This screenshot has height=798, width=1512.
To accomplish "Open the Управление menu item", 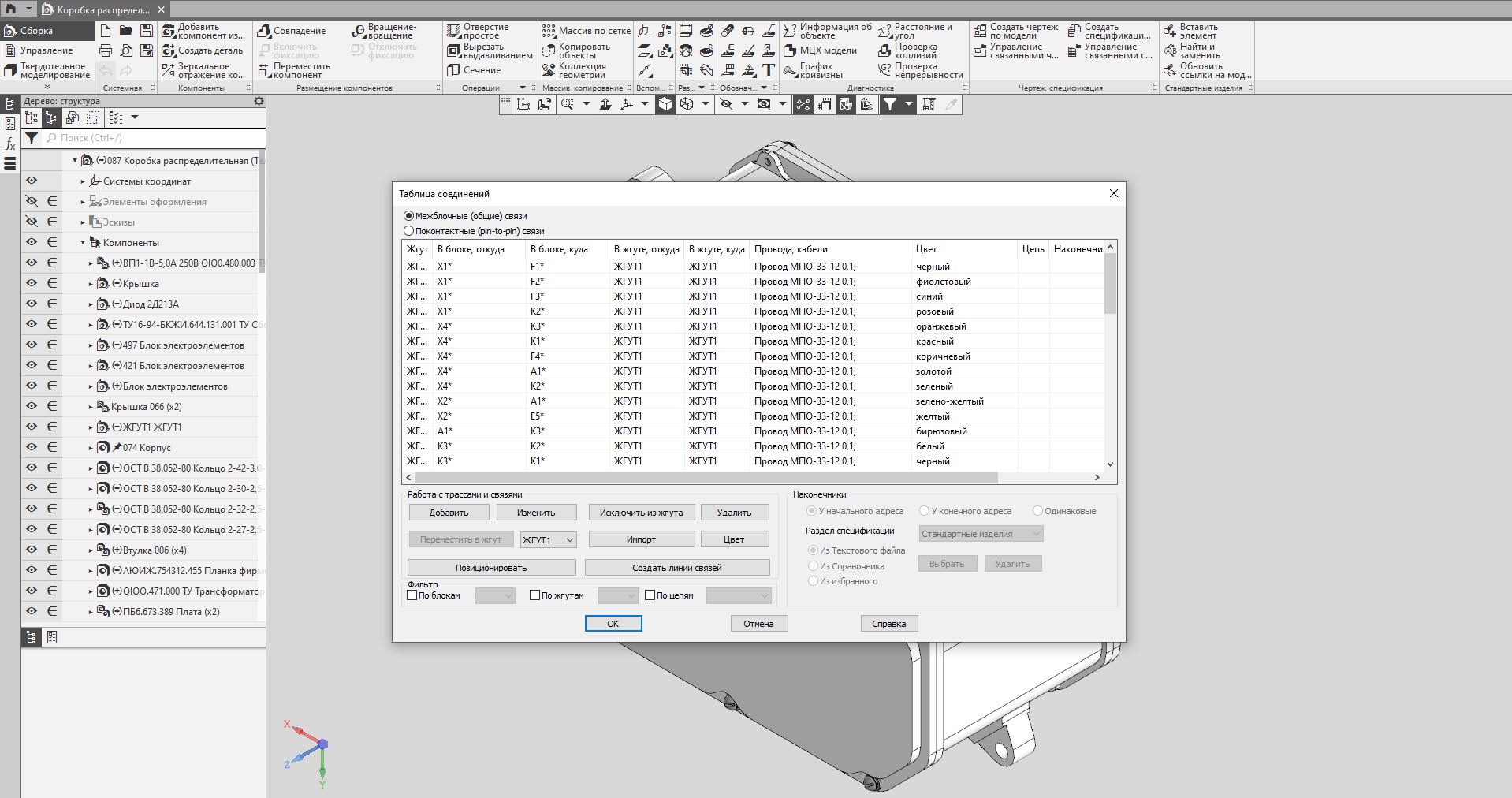I will 47,50.
